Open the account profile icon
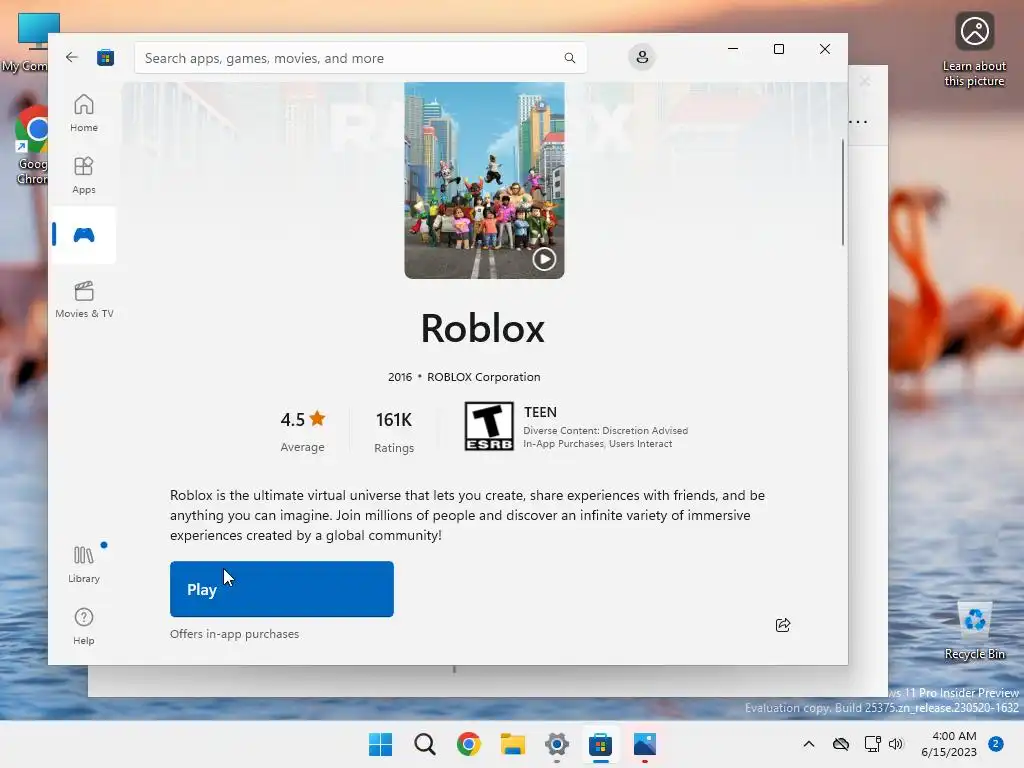Screen dimensions: 1024x768 [642, 57]
